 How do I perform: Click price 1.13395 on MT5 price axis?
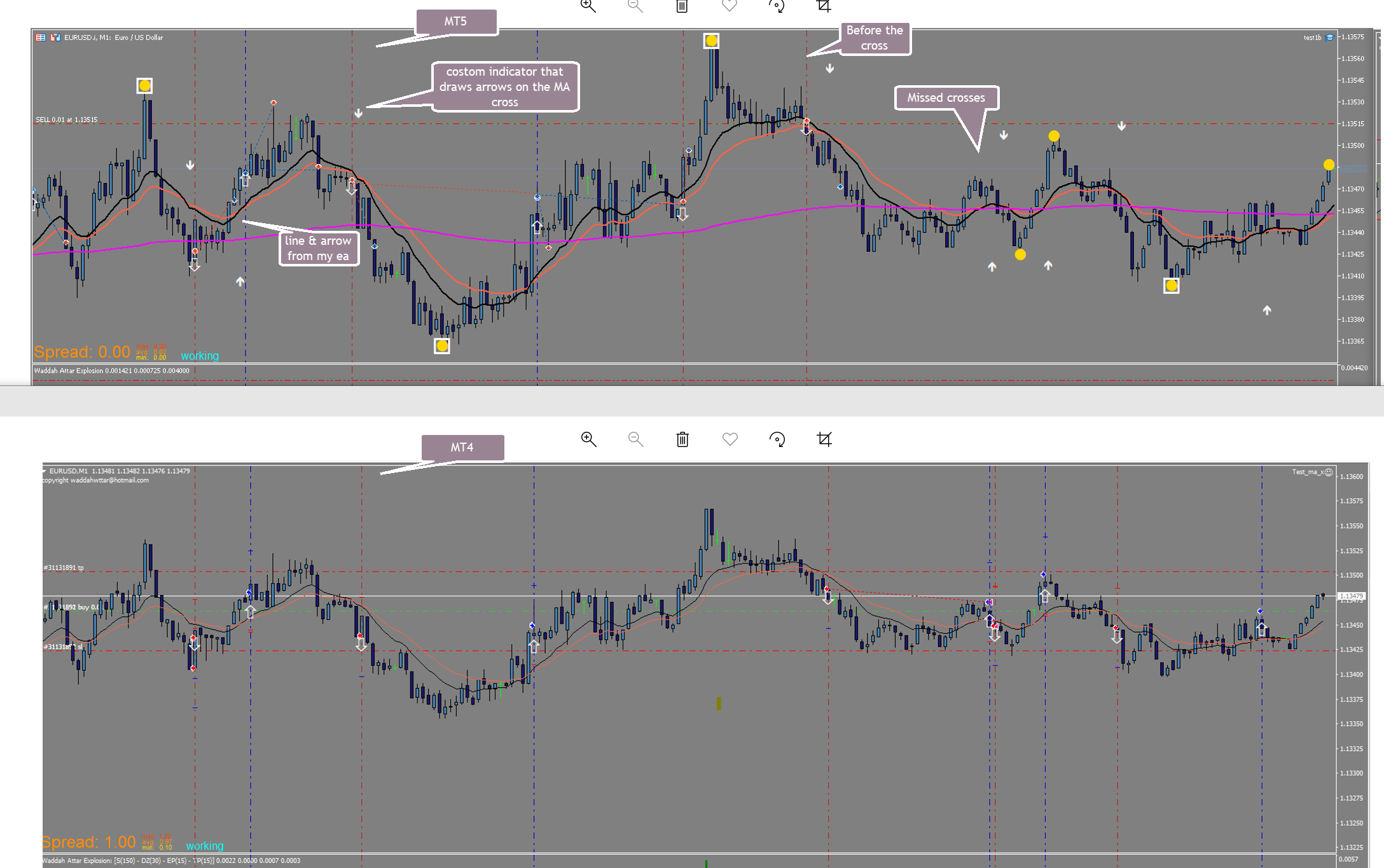click(x=1353, y=298)
